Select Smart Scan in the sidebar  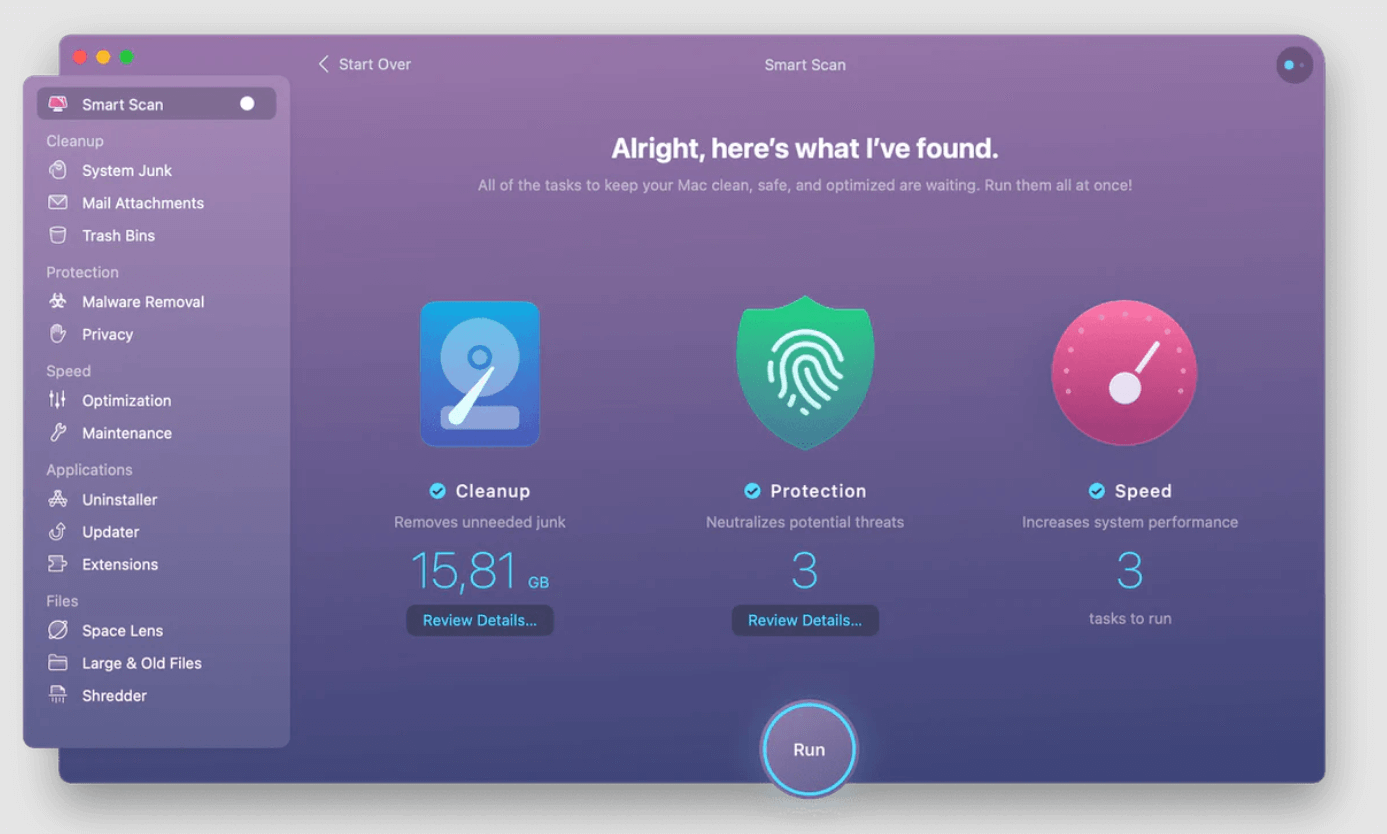[157, 104]
